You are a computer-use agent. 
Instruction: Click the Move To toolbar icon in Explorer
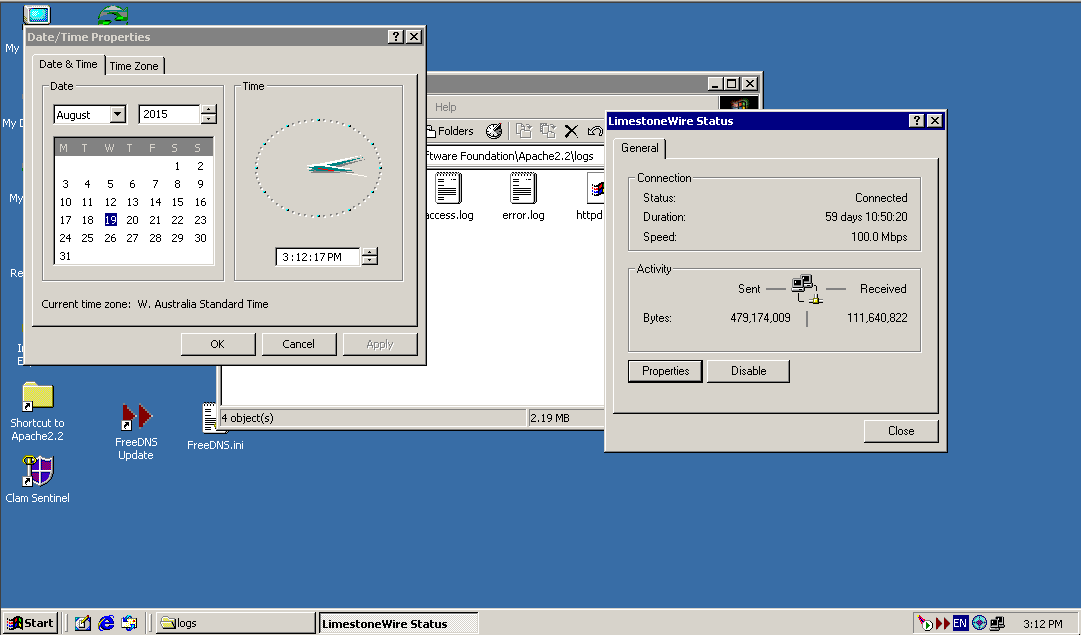(524, 131)
